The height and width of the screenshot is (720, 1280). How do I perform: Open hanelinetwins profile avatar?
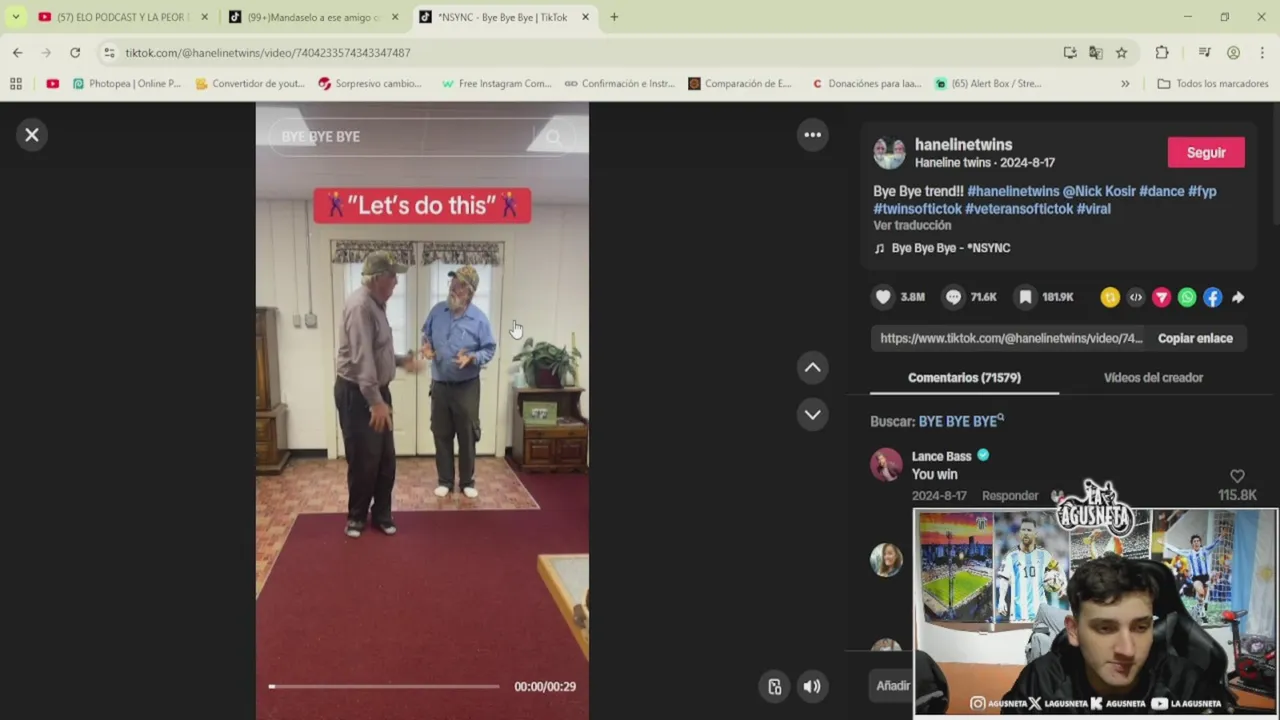889,153
